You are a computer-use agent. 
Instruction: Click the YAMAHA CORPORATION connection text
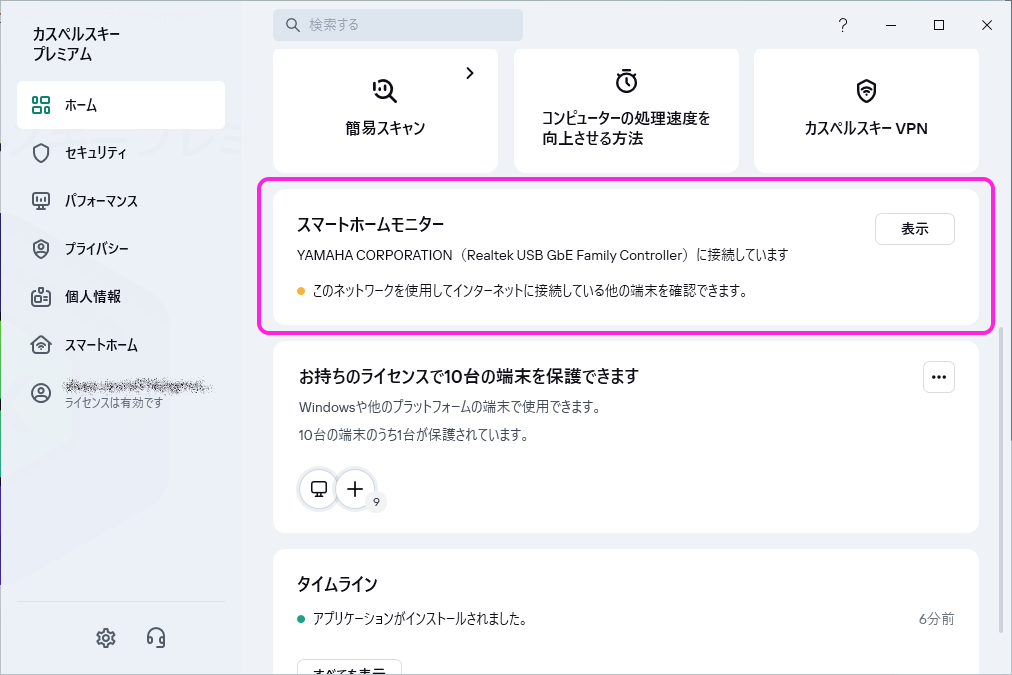click(542, 256)
